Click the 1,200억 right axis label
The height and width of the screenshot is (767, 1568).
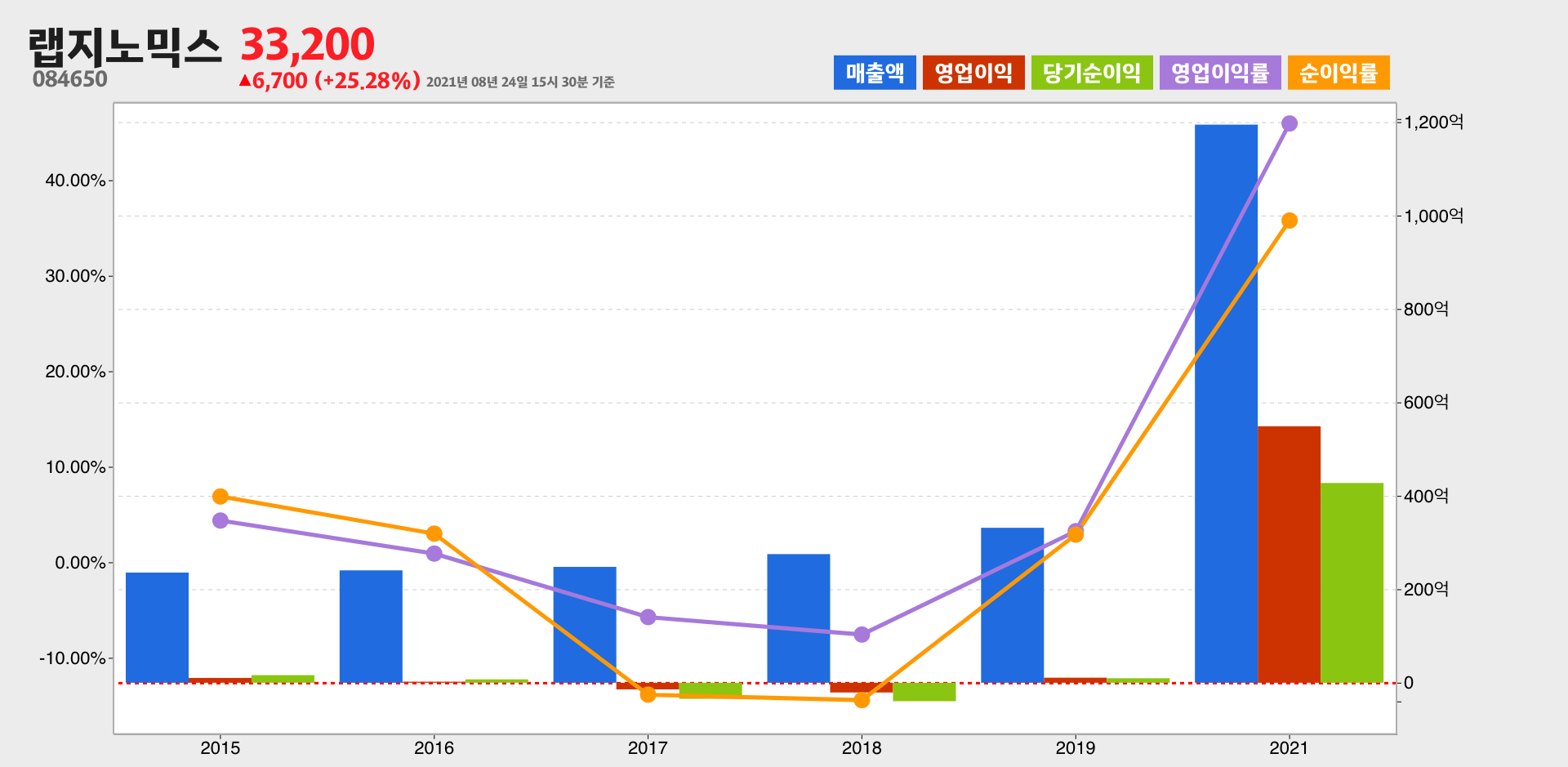[1433, 123]
